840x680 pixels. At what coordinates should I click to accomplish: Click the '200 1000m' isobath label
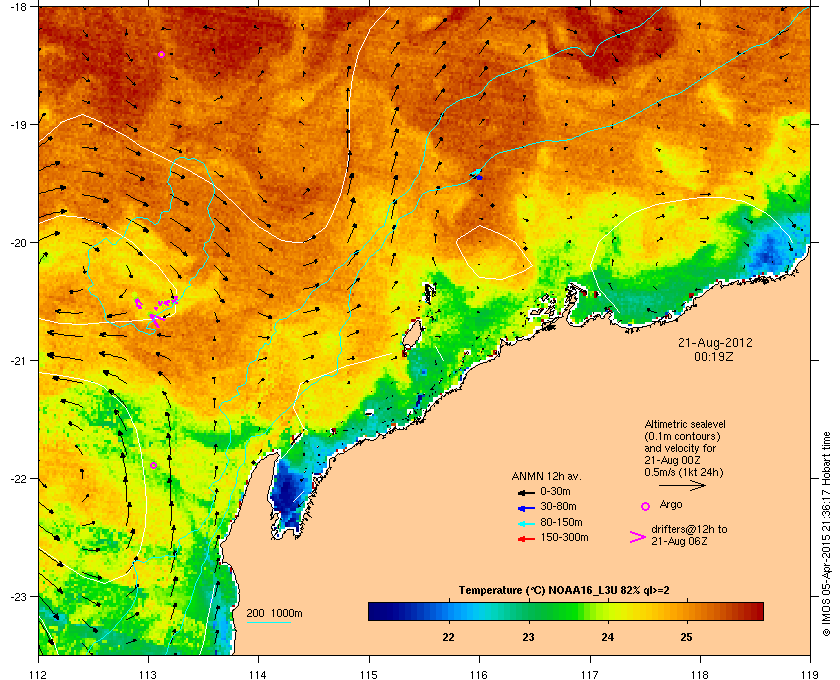(x=274, y=614)
